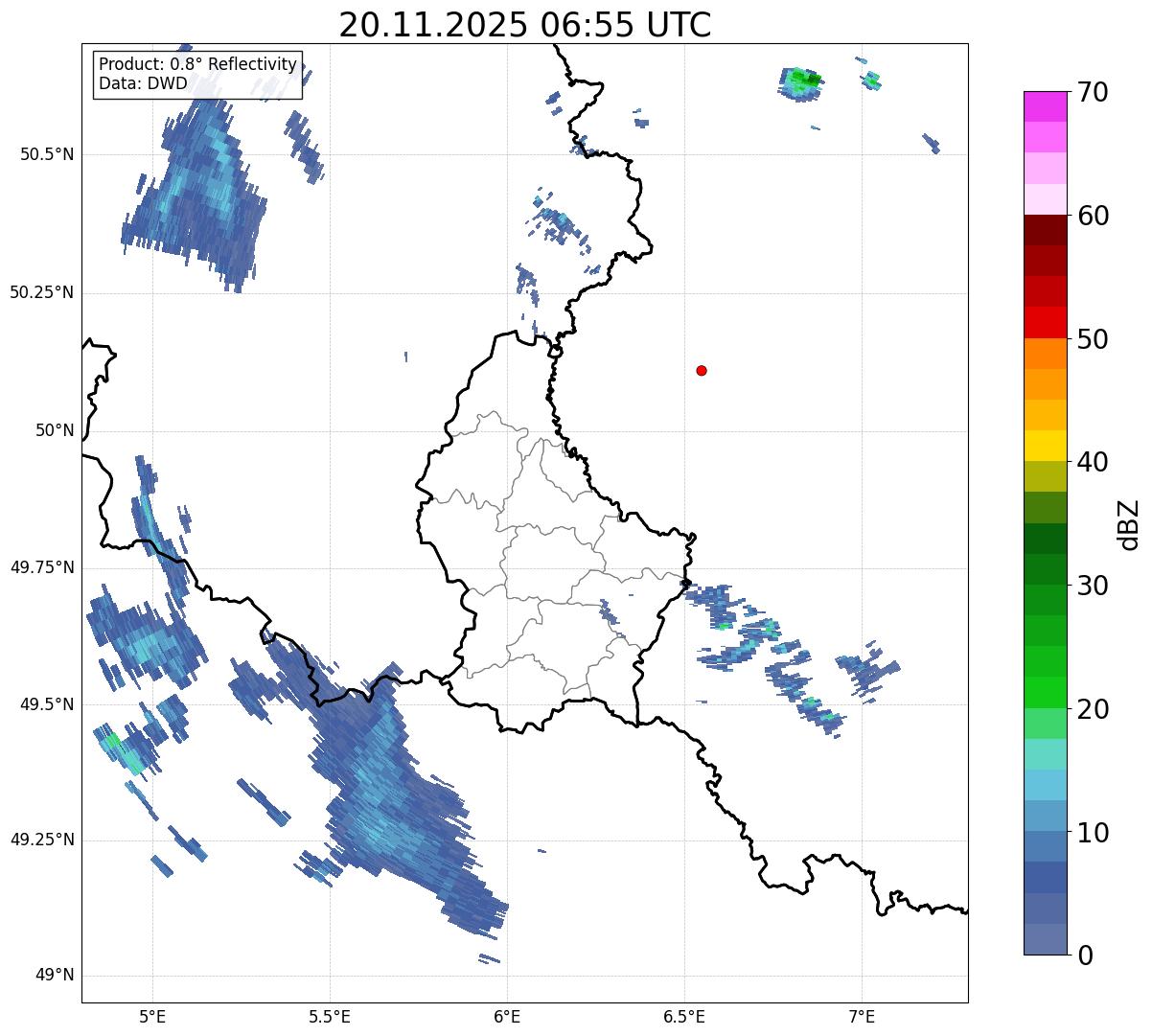The height and width of the screenshot is (1036, 1152).
Task: Click the colorbar tick label 30
Action: [1093, 586]
